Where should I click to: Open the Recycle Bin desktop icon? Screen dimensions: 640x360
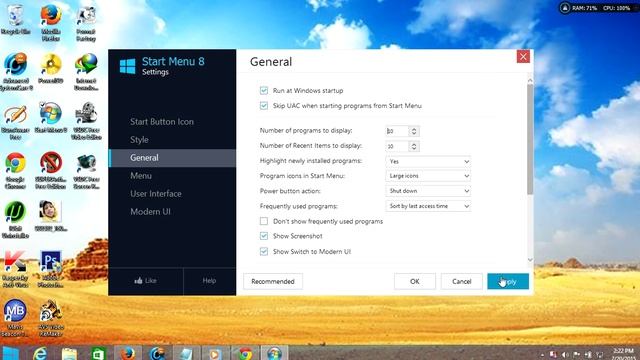pos(16,20)
